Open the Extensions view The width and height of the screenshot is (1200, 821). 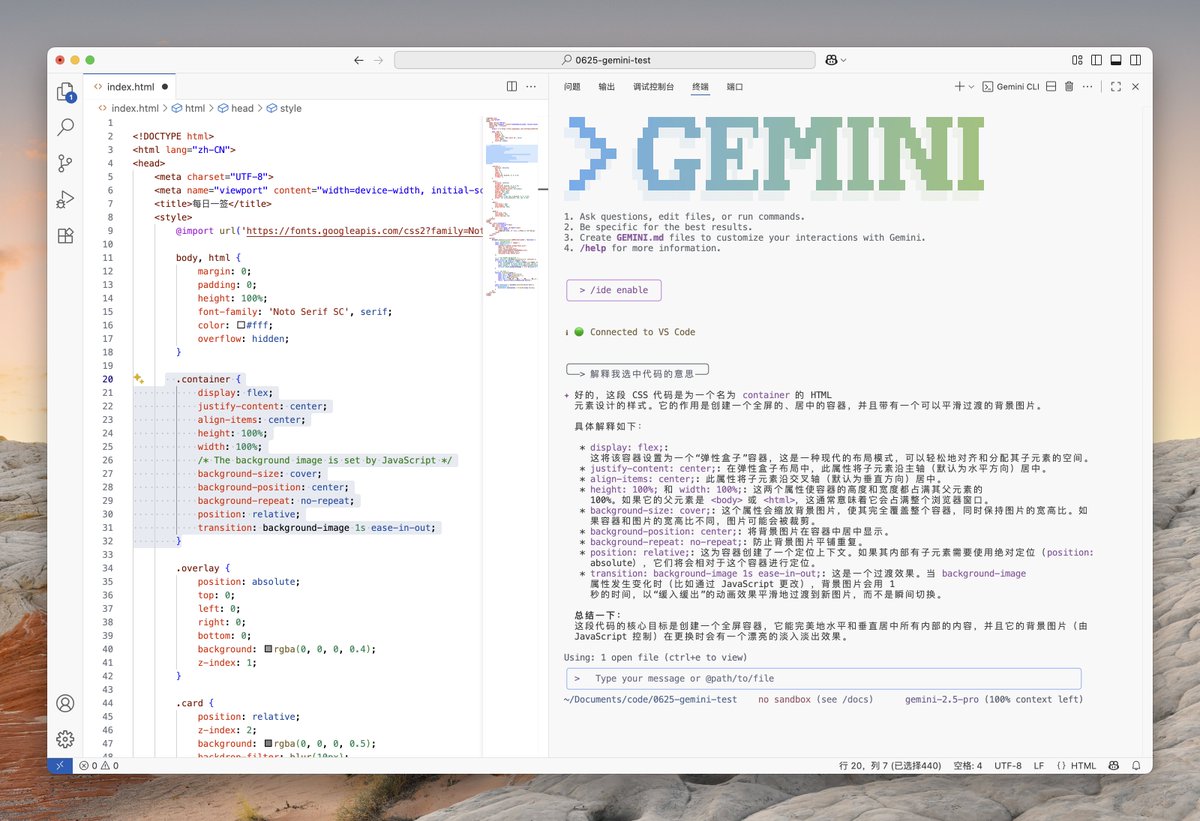point(66,236)
